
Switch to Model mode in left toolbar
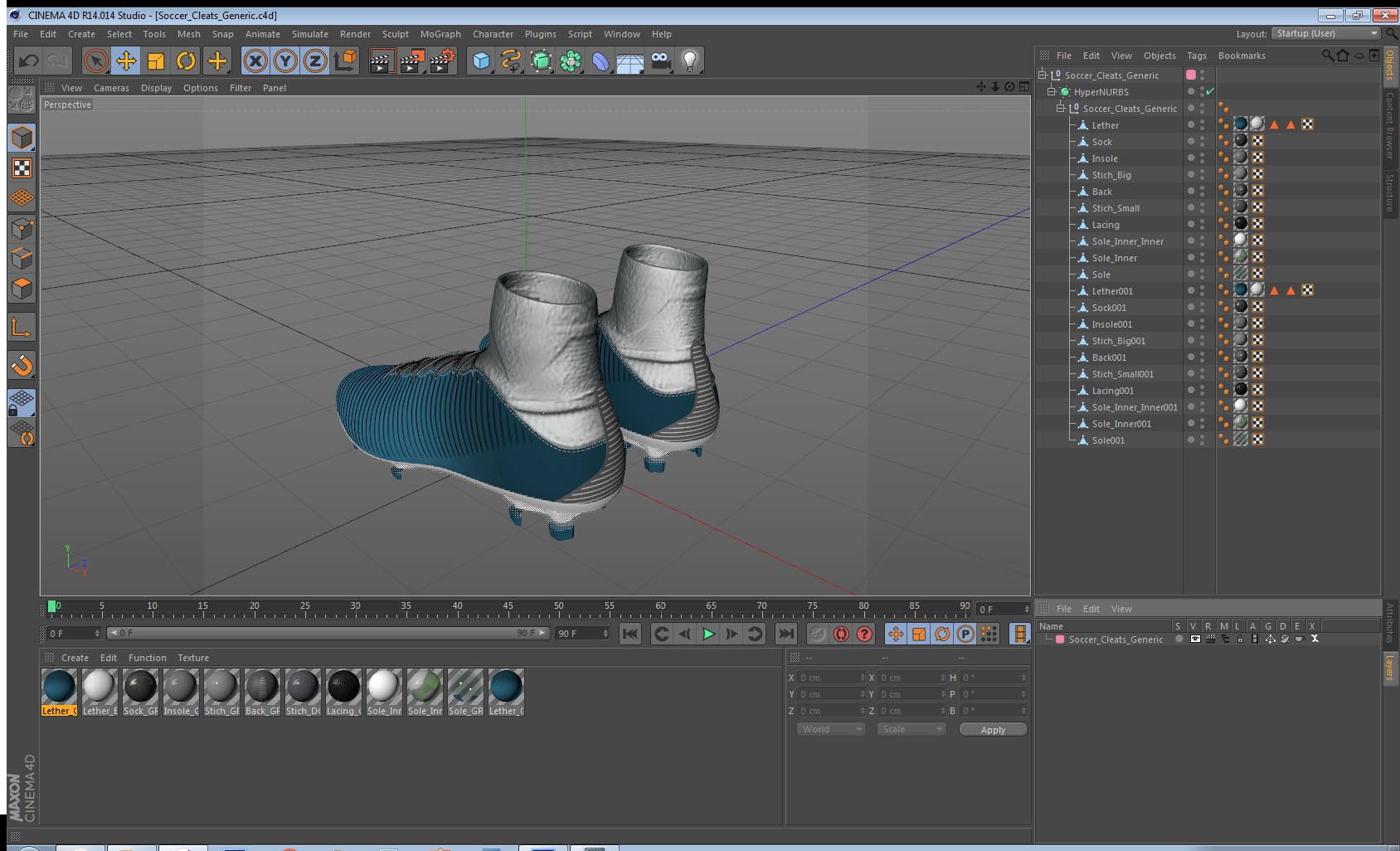(22, 138)
